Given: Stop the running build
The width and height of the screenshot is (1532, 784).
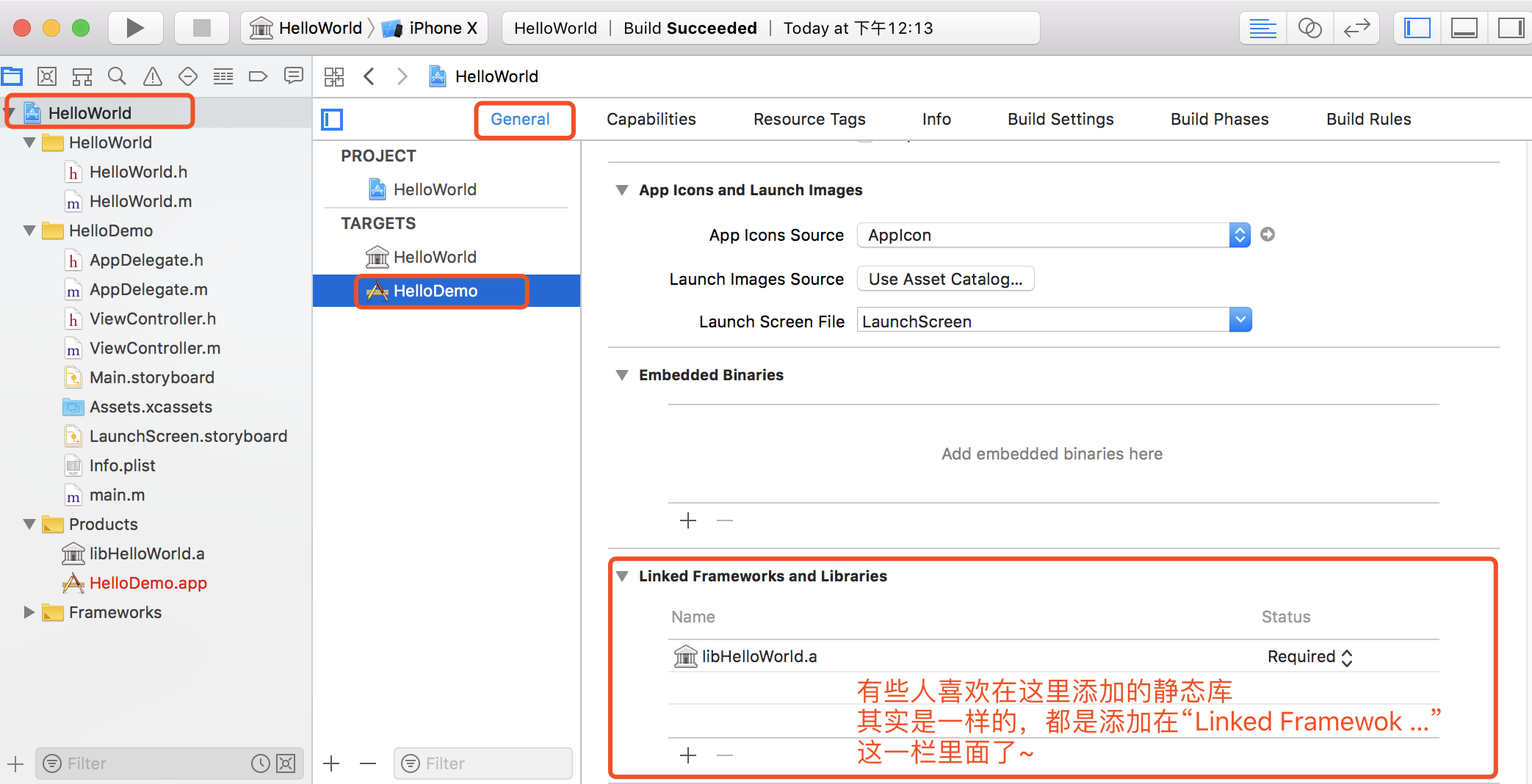Looking at the screenshot, I should point(201,28).
